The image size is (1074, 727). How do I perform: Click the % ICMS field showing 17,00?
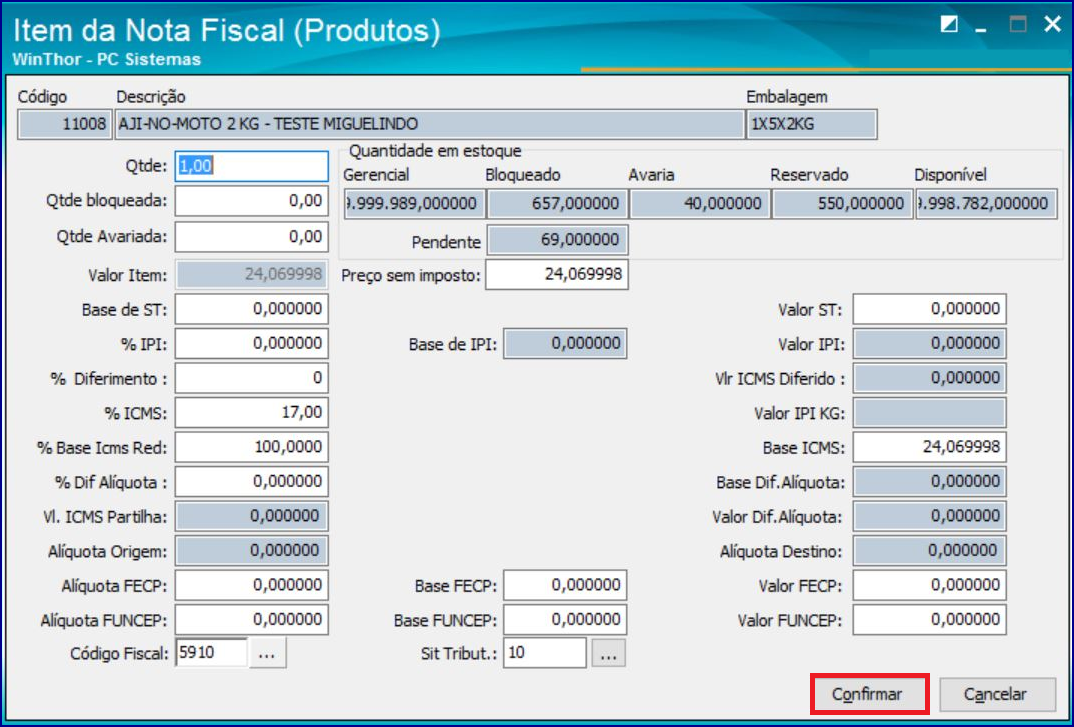251,412
